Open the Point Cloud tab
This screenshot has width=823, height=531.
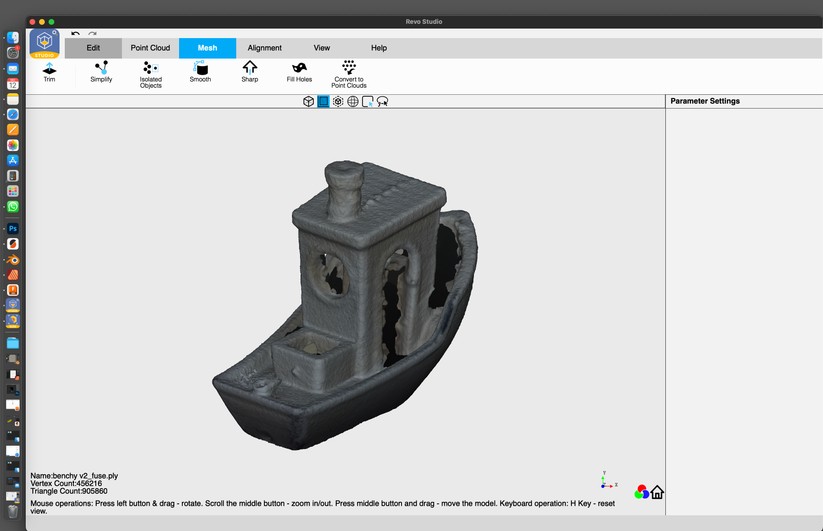point(150,48)
